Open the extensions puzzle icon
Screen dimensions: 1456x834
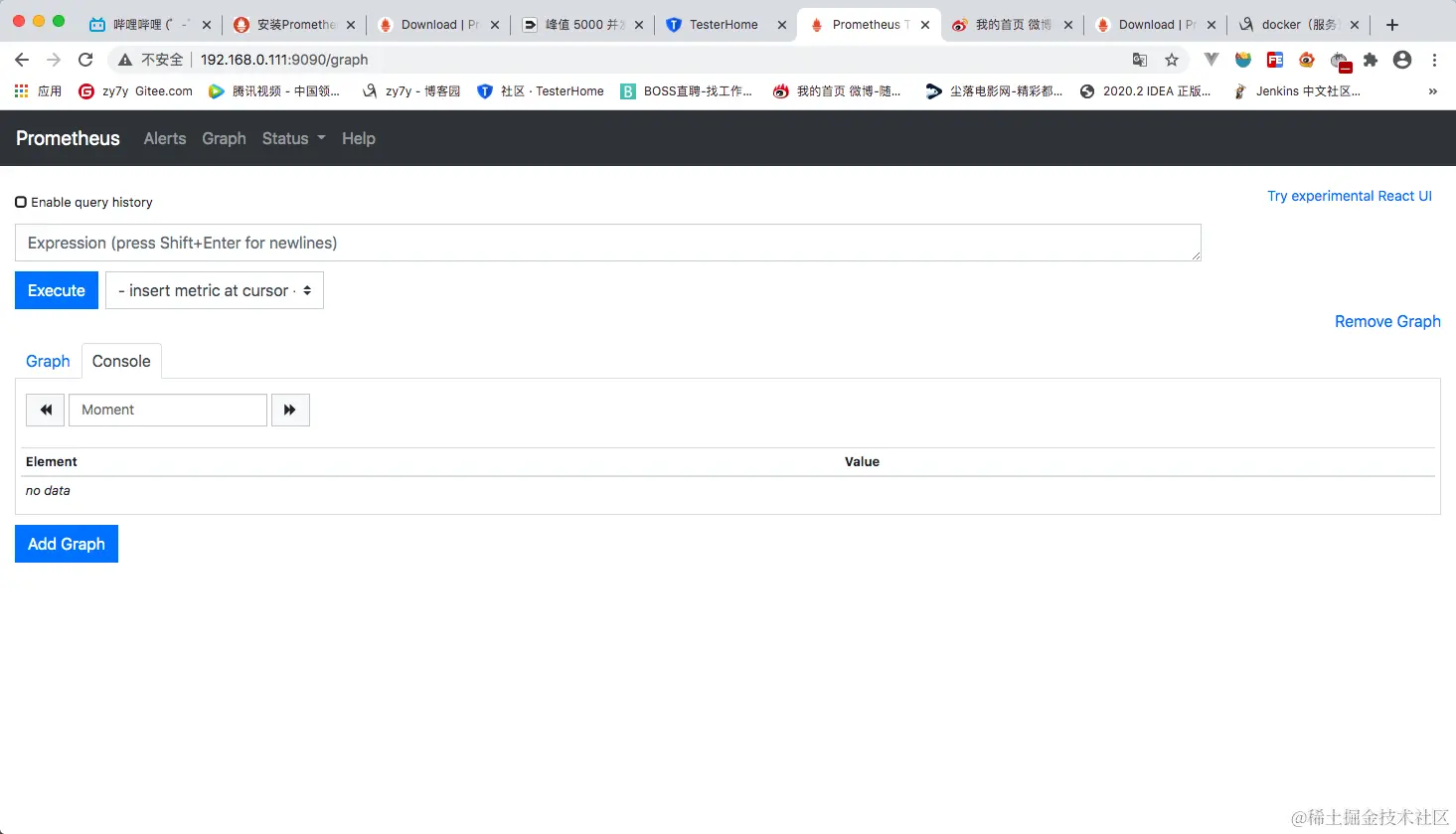1371,60
